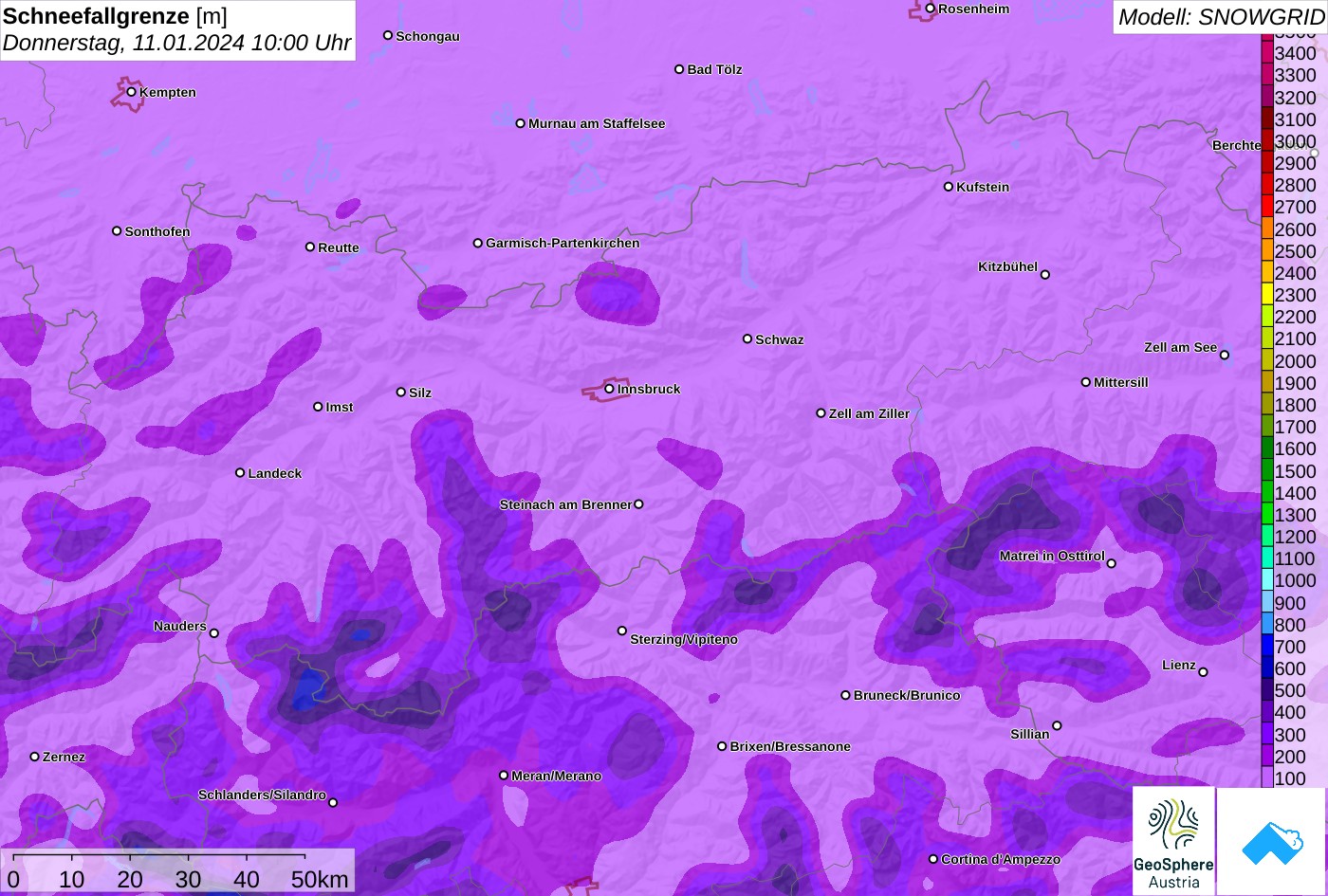Viewport: 1328px width, 896px height.
Task: Click the red 2700 legend swatch
Action: [x=1267, y=207]
